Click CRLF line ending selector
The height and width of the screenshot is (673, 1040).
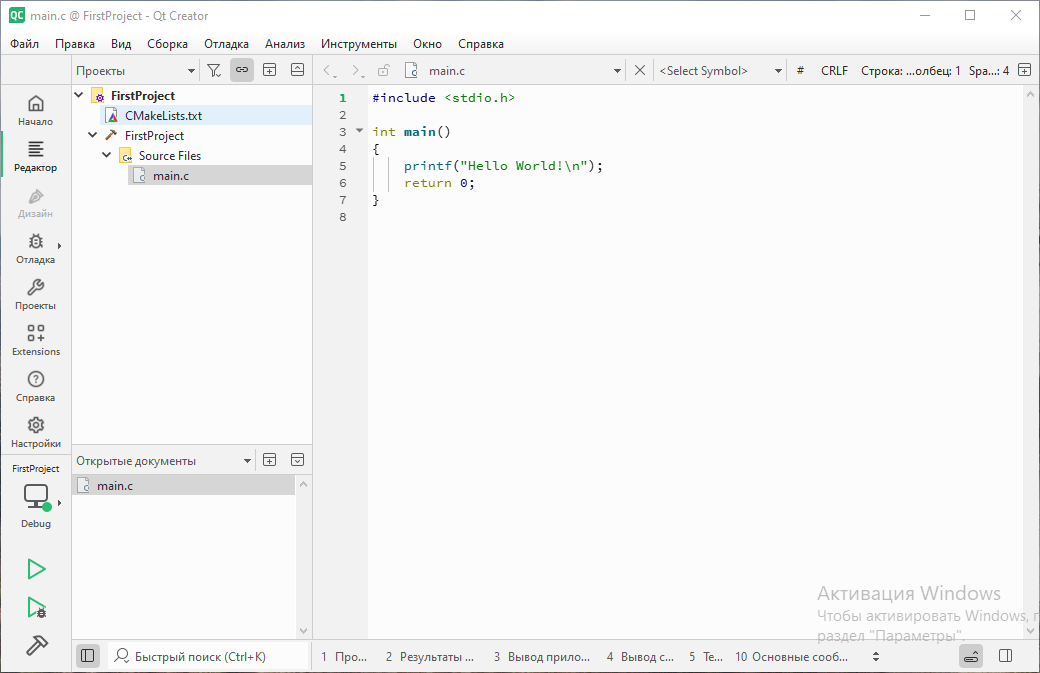click(x=834, y=70)
